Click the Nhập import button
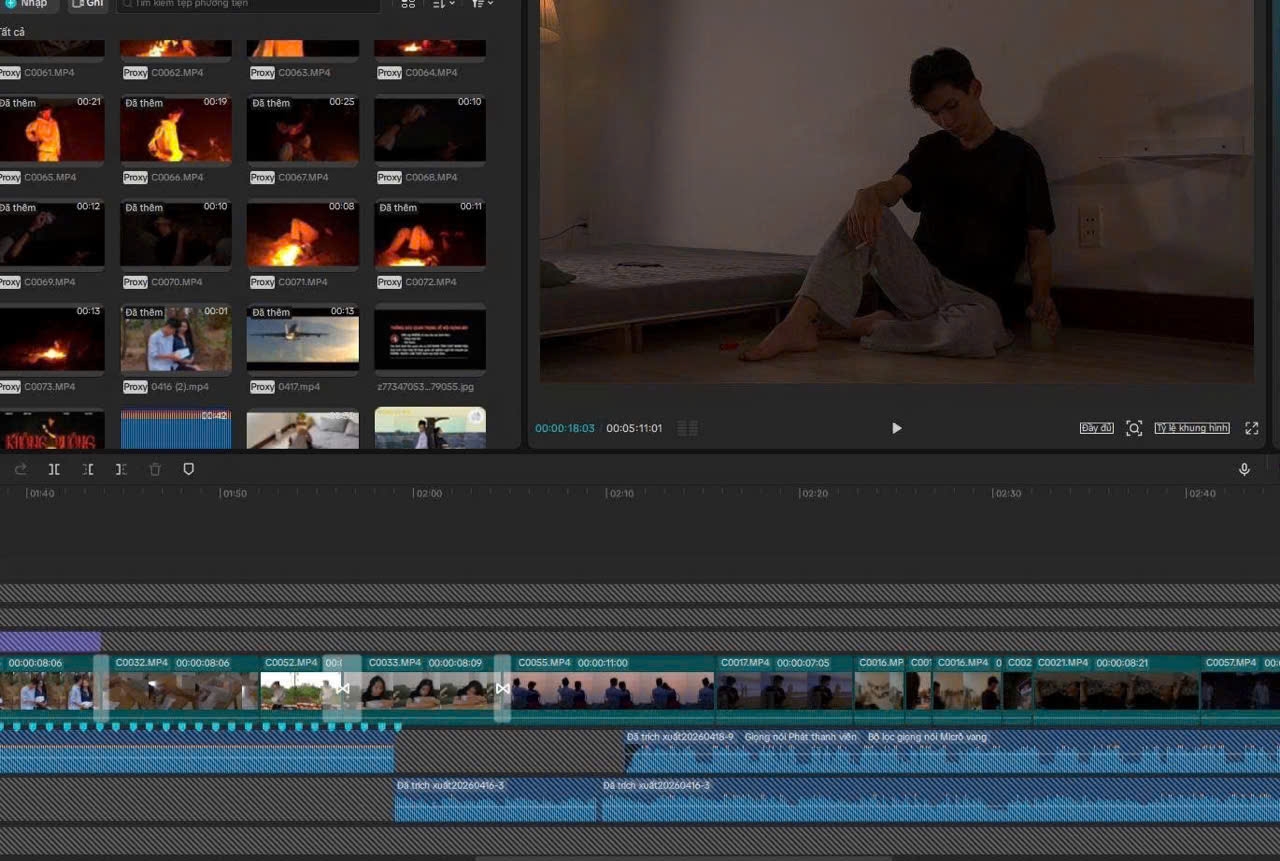This screenshot has height=861, width=1280. 27,4
